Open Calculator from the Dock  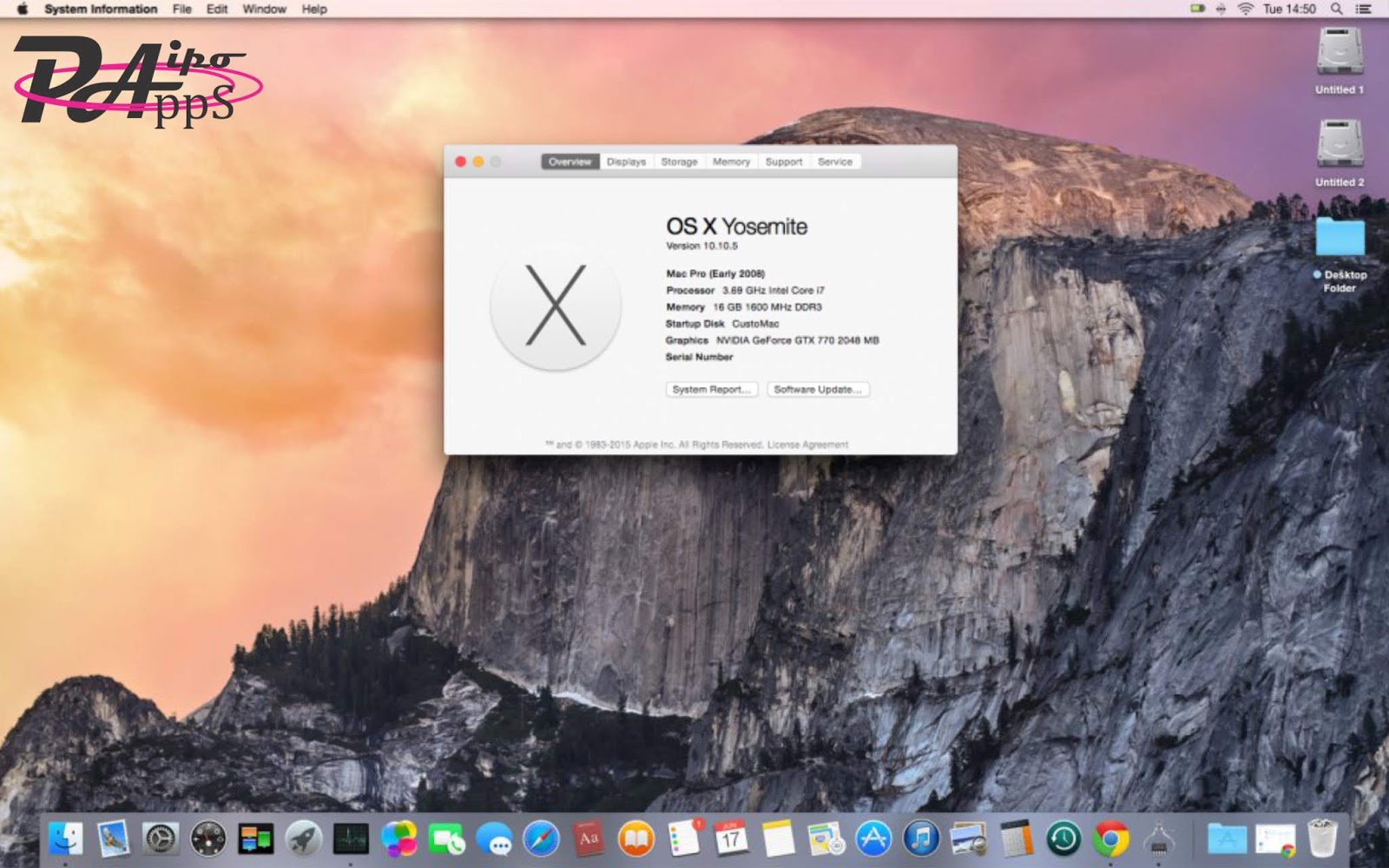1017,838
